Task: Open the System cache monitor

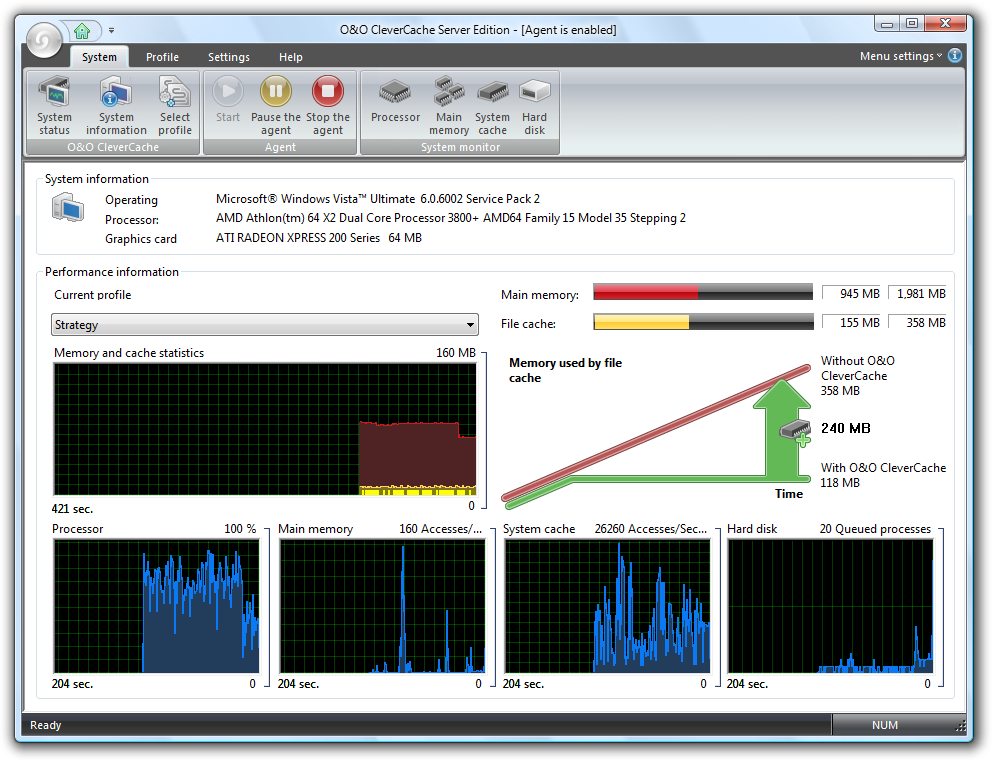Action: tap(492, 106)
